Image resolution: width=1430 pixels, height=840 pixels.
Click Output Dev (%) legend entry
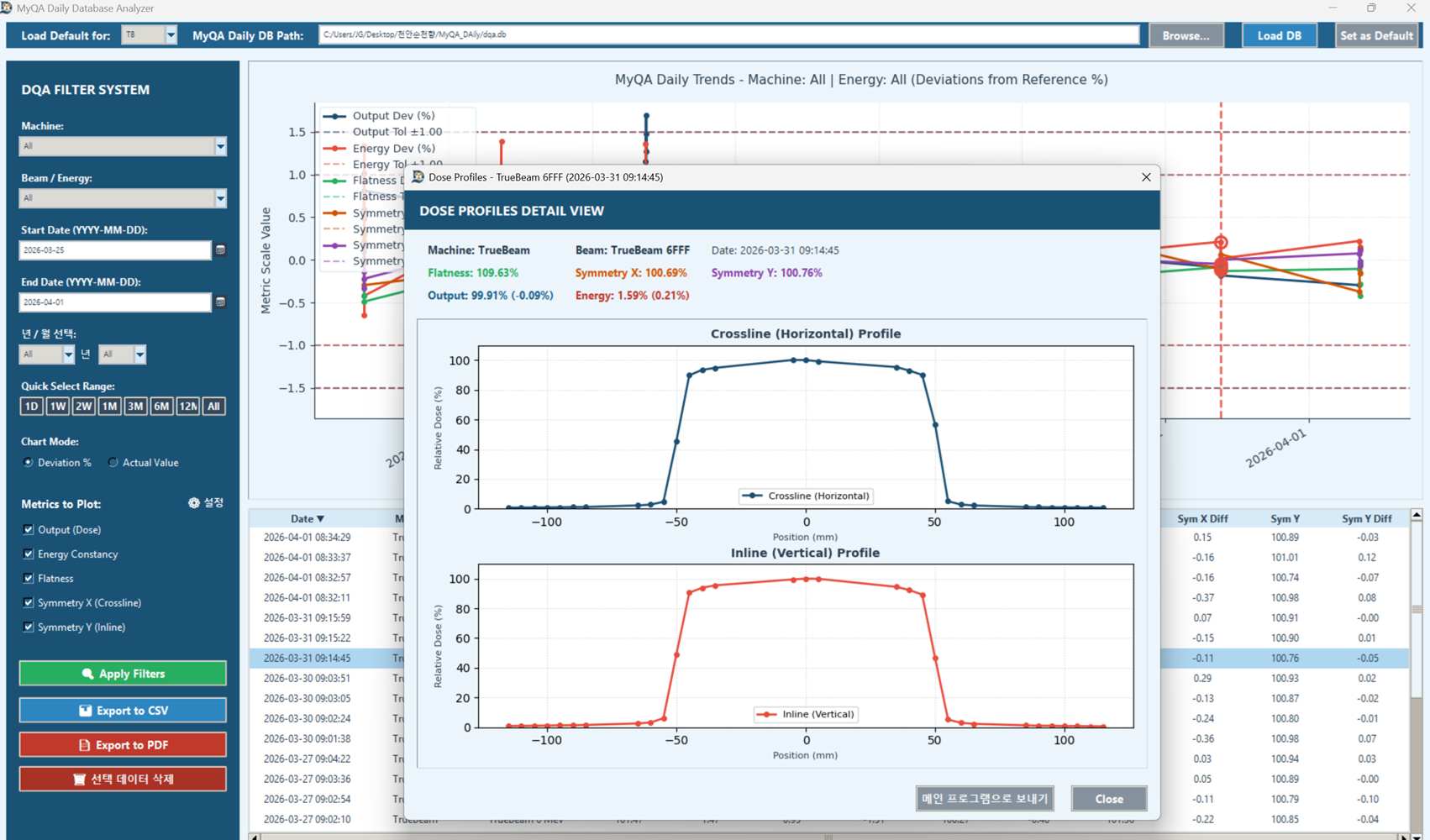point(380,116)
